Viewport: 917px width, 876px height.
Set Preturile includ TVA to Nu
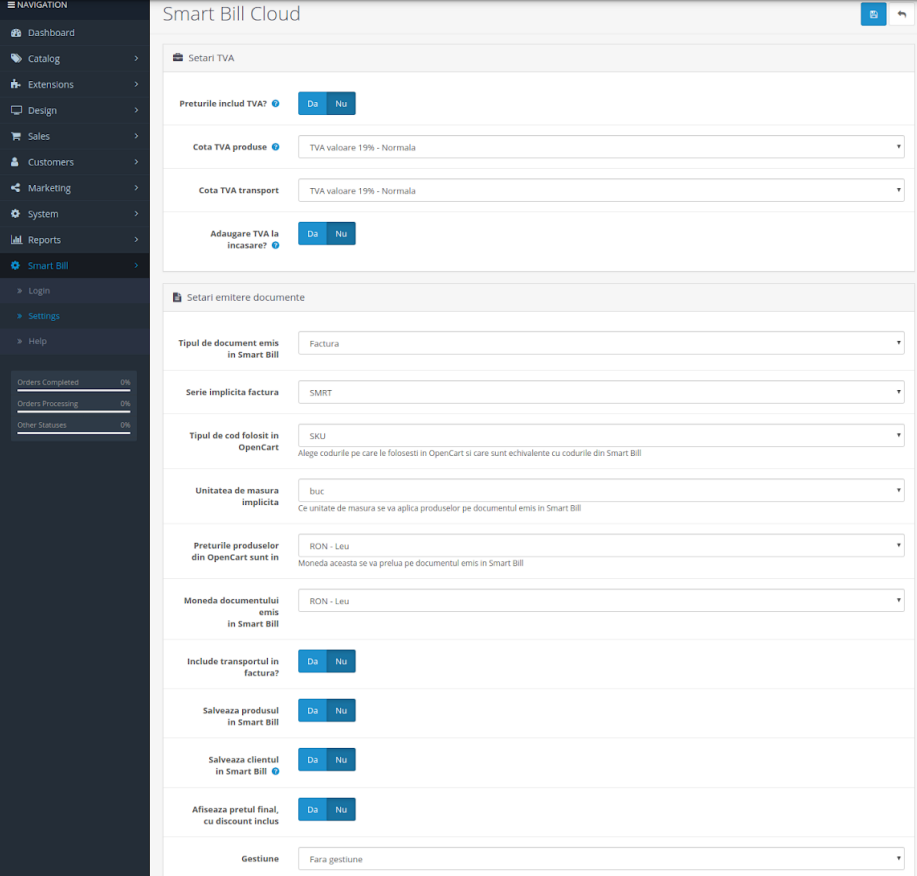point(341,103)
